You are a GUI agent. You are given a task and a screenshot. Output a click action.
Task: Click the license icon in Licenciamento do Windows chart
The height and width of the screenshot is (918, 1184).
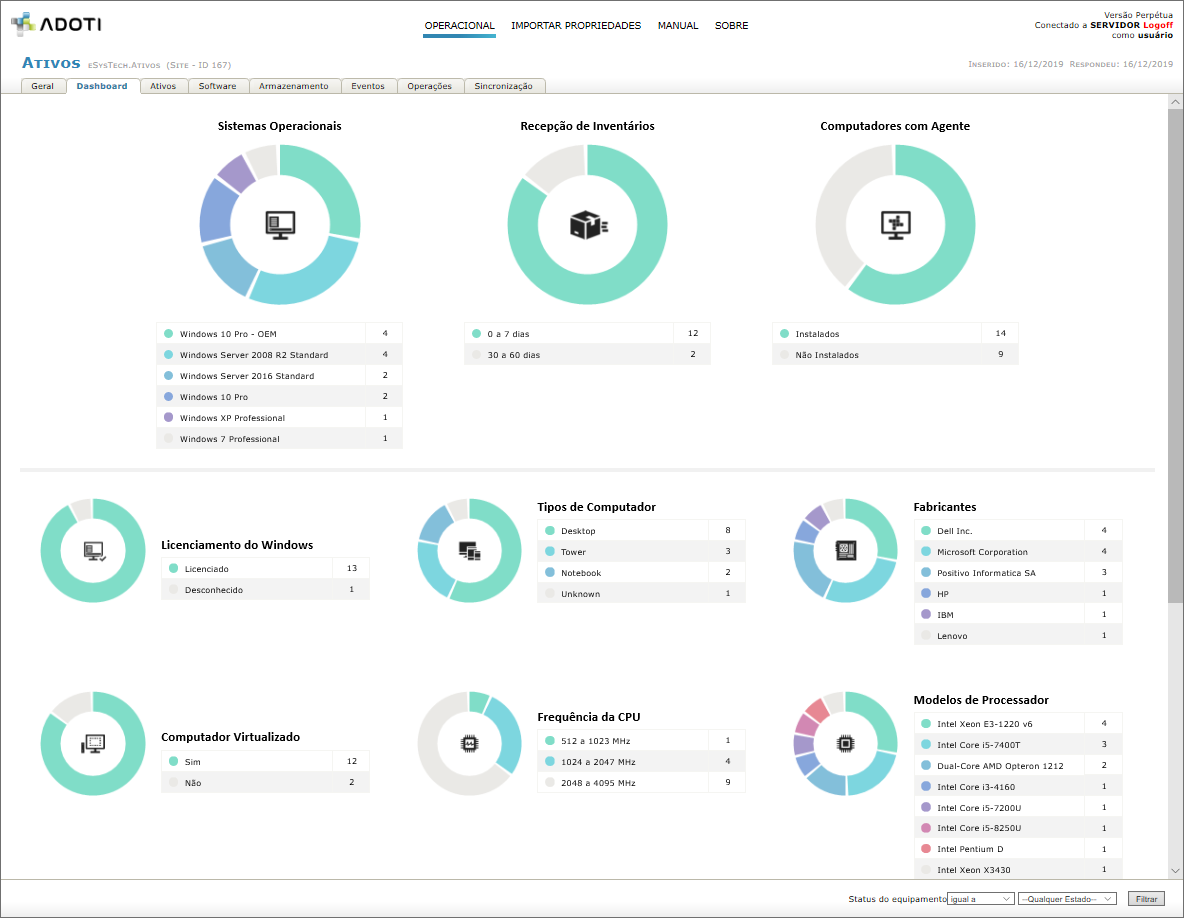pos(94,550)
